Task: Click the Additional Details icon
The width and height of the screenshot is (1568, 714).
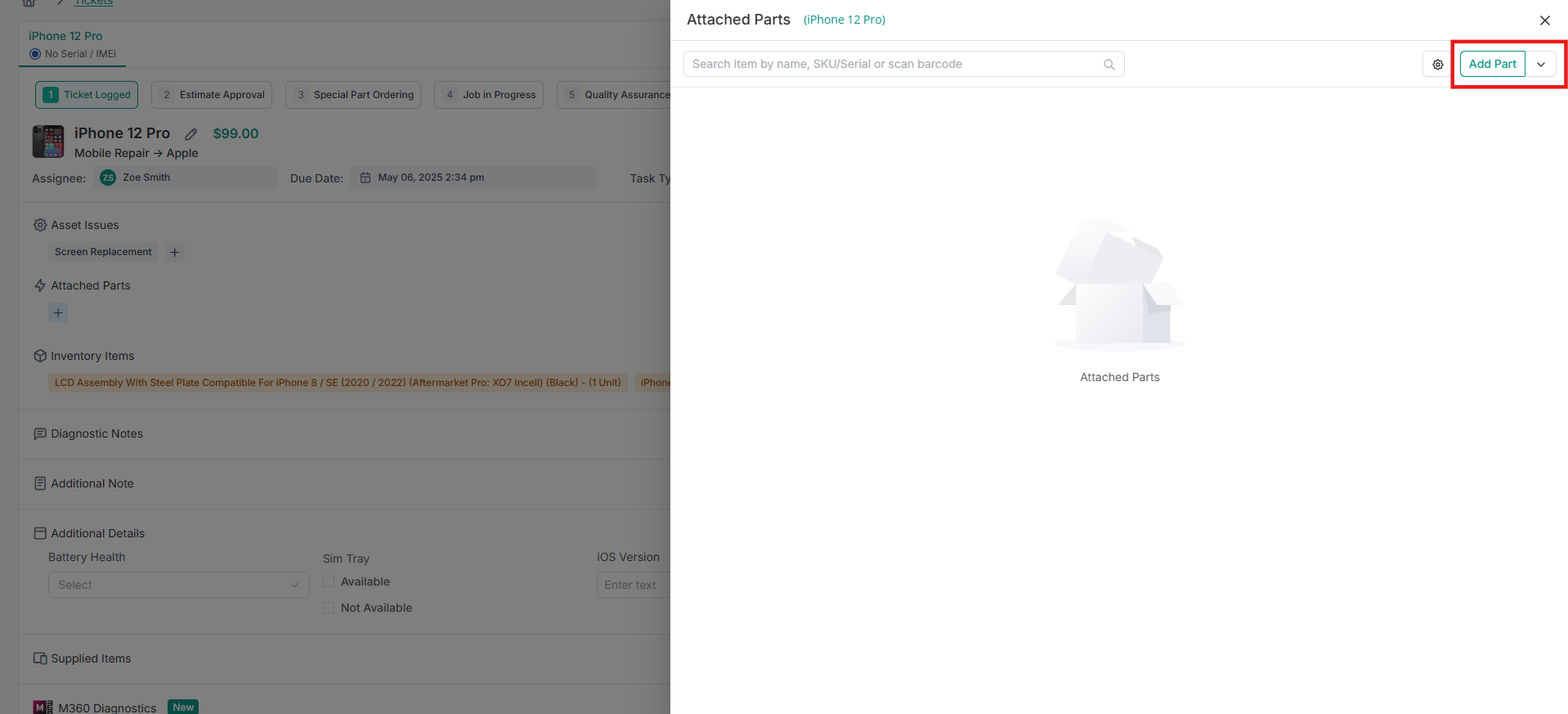Action: [40, 533]
